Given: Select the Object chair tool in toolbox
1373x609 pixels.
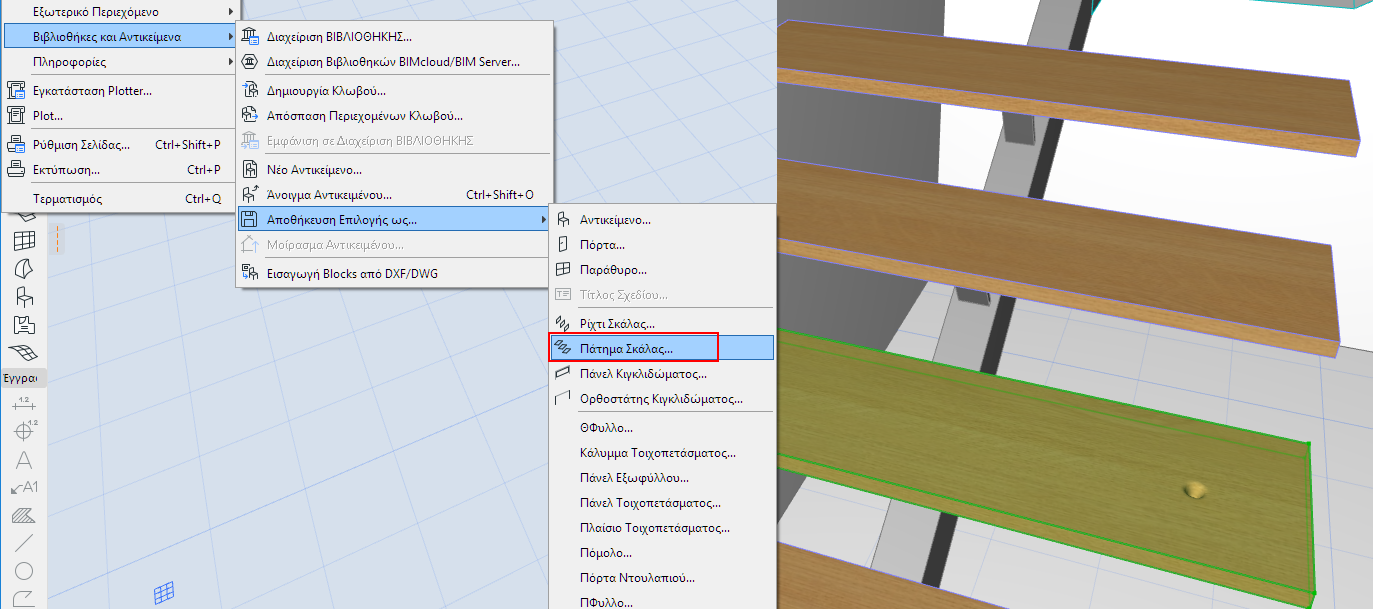Looking at the screenshot, I should coord(24,297).
